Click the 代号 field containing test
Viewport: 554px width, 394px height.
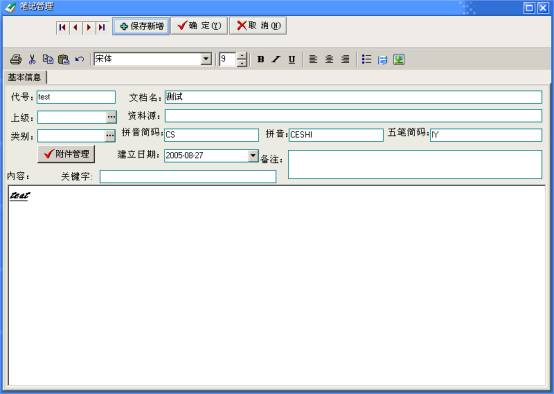click(76, 97)
